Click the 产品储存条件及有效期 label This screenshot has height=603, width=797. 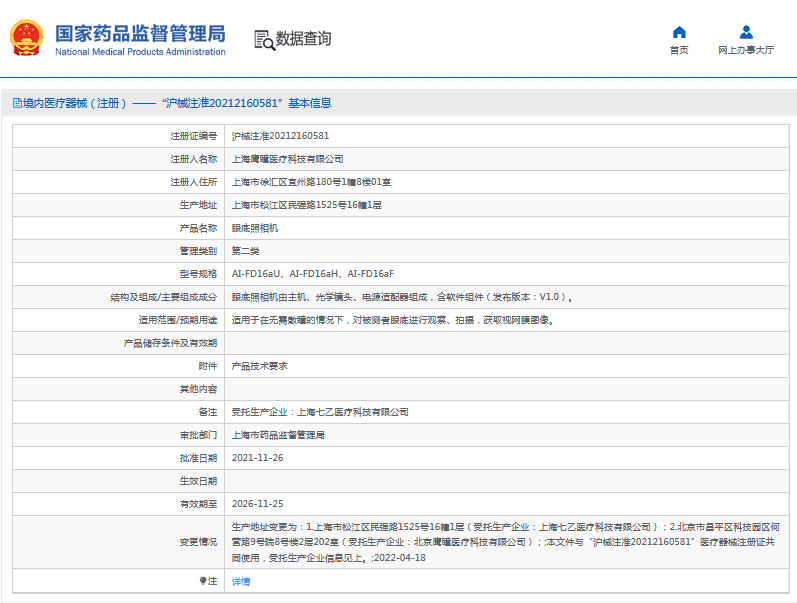pos(170,343)
